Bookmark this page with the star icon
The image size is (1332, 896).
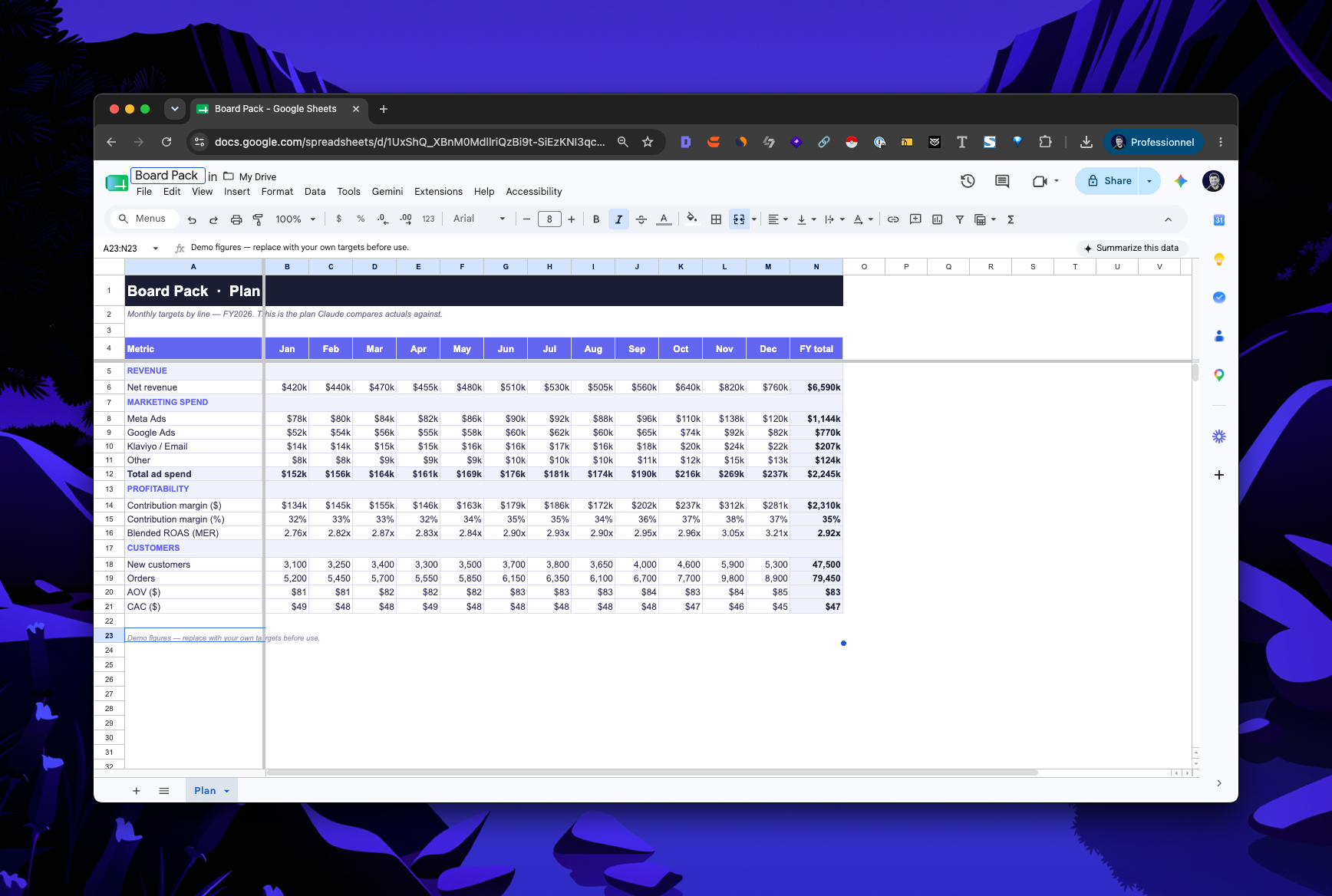(648, 142)
